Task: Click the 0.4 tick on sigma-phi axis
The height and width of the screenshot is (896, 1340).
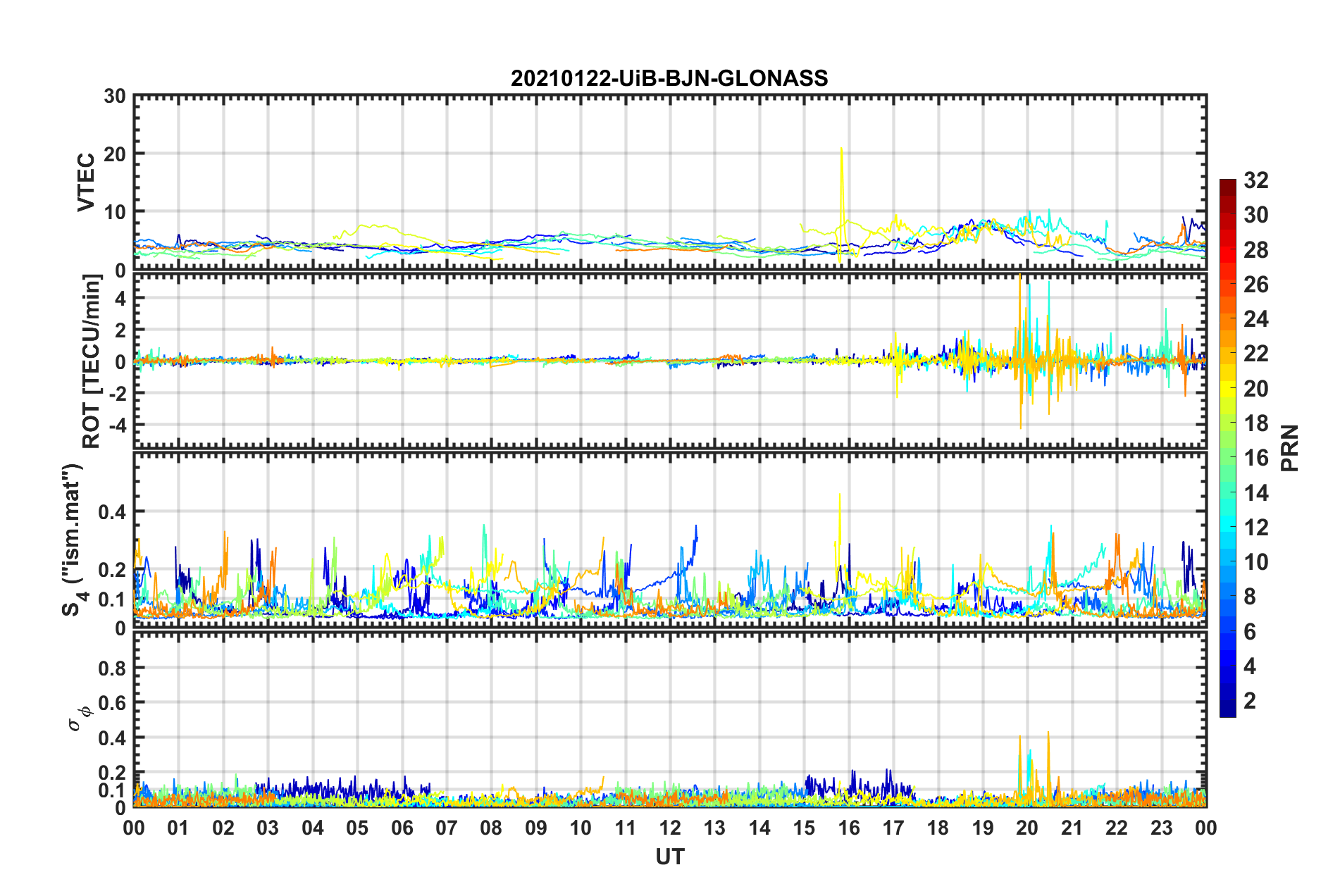Action: [x=112, y=738]
